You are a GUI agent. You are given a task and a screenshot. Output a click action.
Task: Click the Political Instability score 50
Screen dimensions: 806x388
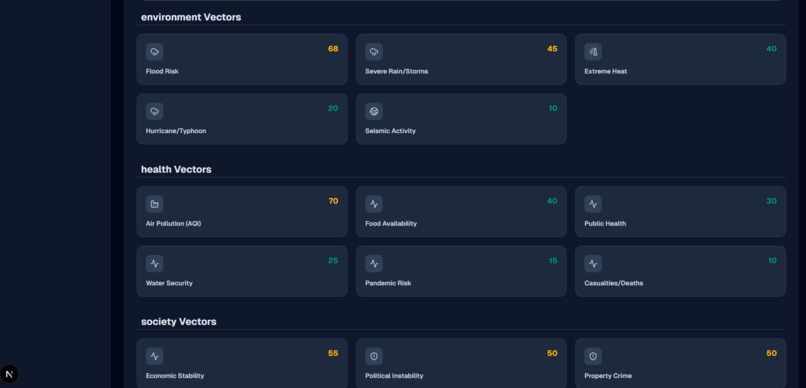pos(552,353)
